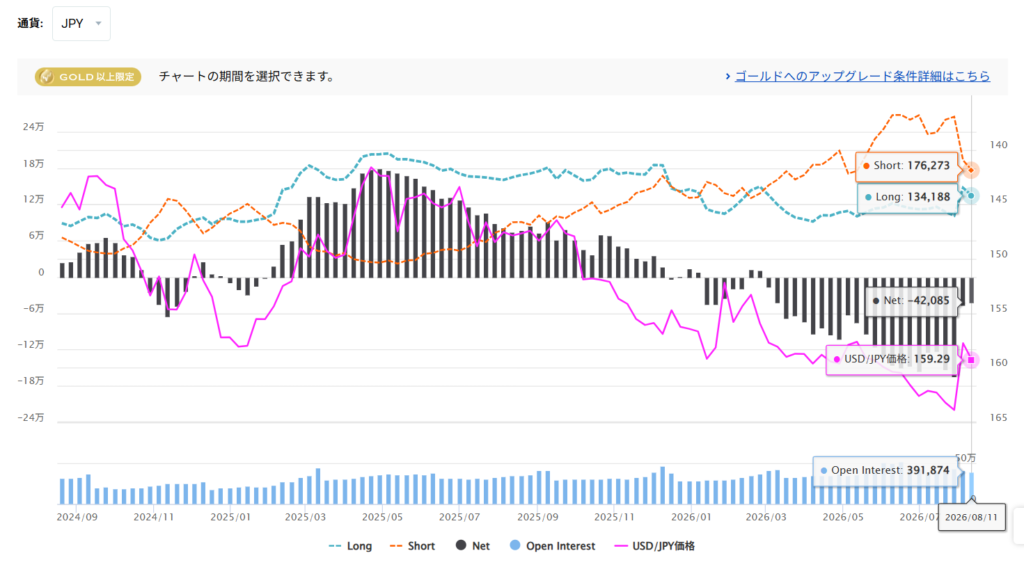Click the 2025/01 x-axis label
Screen dimensions: 1024x567
[x=231, y=517]
